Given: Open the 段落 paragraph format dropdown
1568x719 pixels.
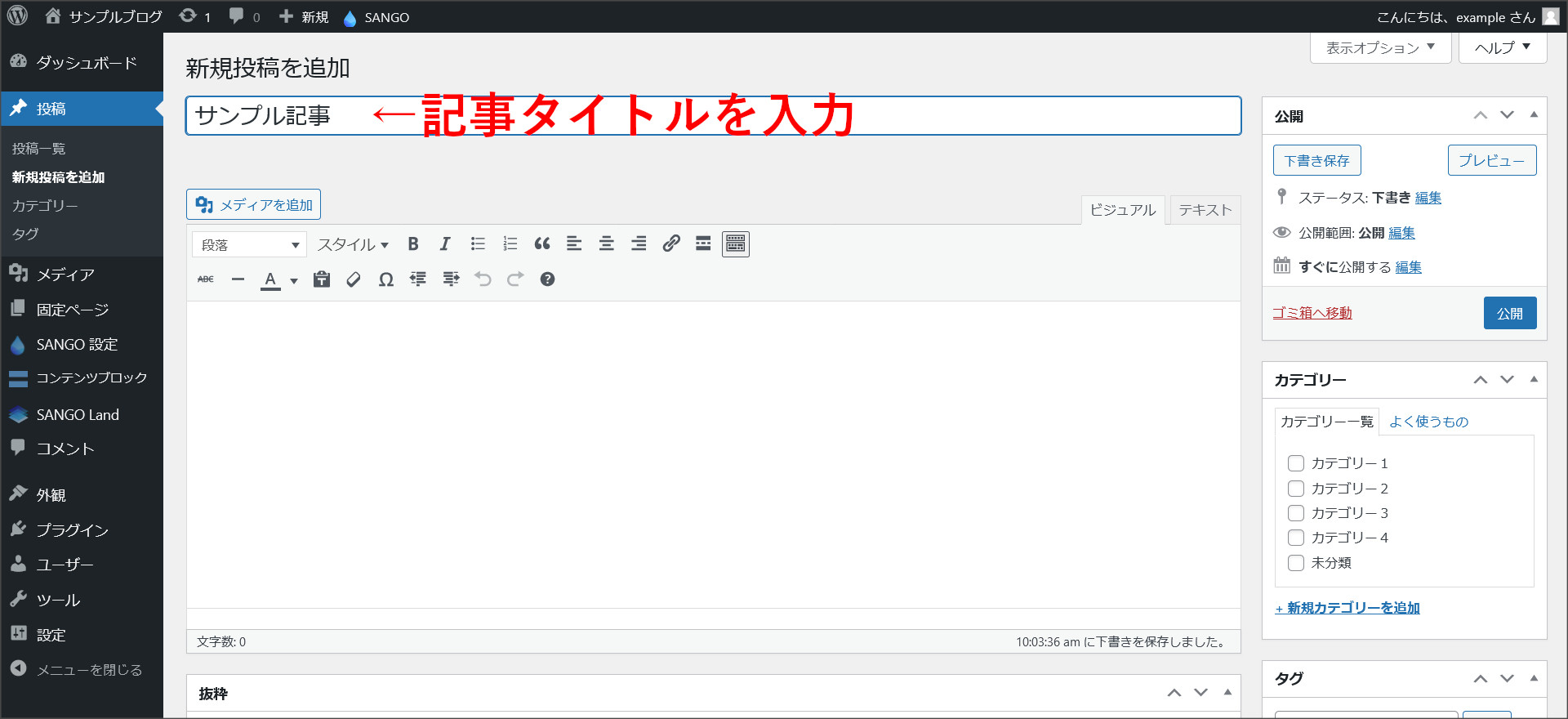Looking at the screenshot, I should coord(249,245).
